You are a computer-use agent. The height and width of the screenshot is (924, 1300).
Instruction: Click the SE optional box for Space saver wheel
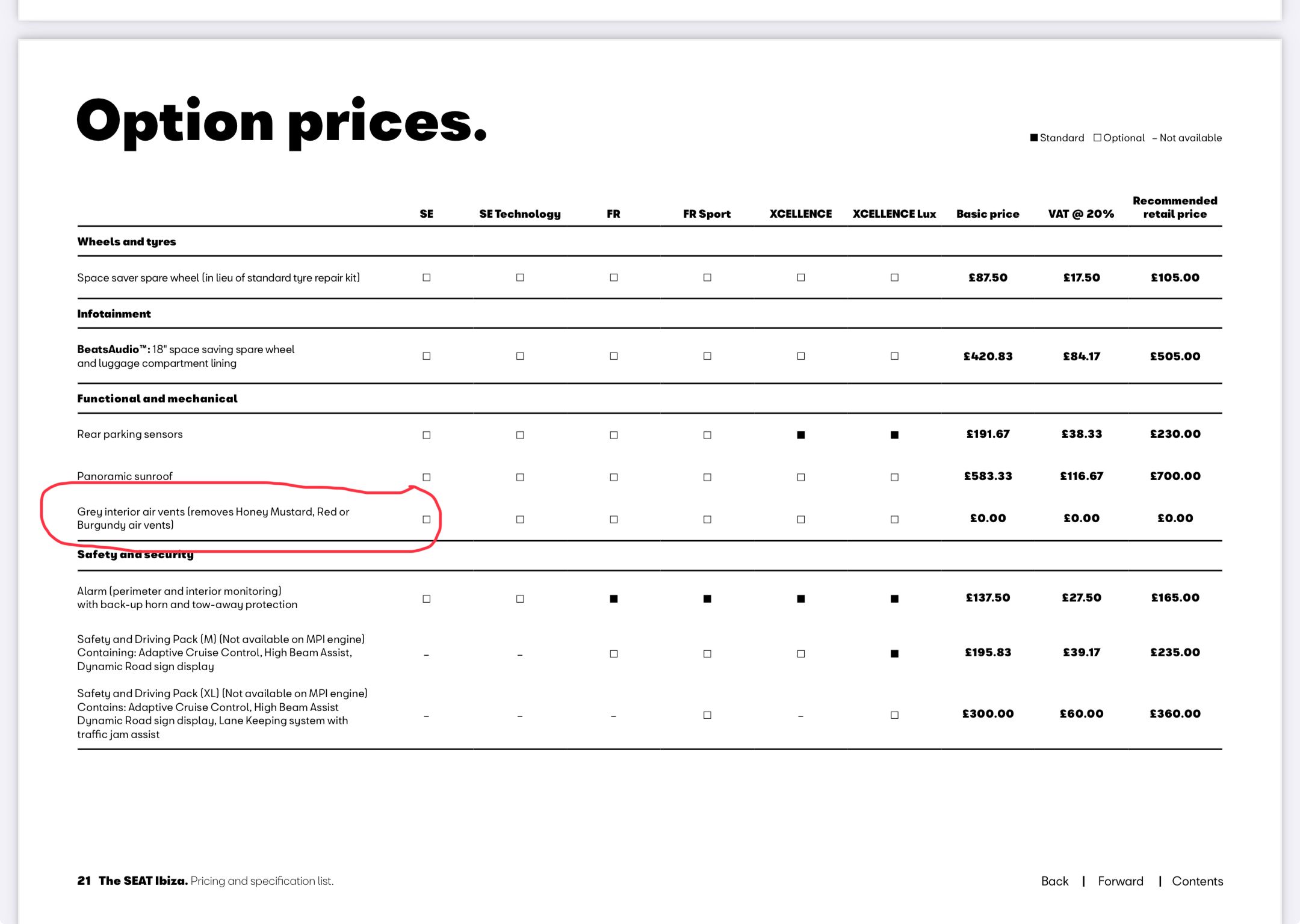427,277
